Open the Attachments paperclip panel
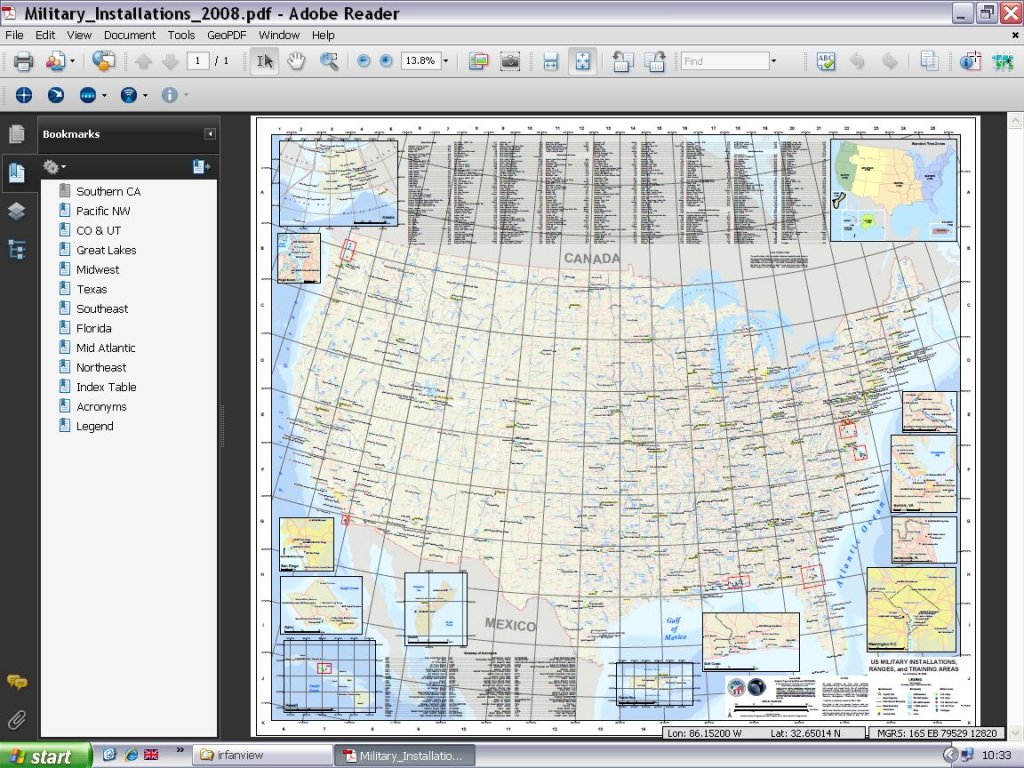1024x768 pixels. (16, 719)
